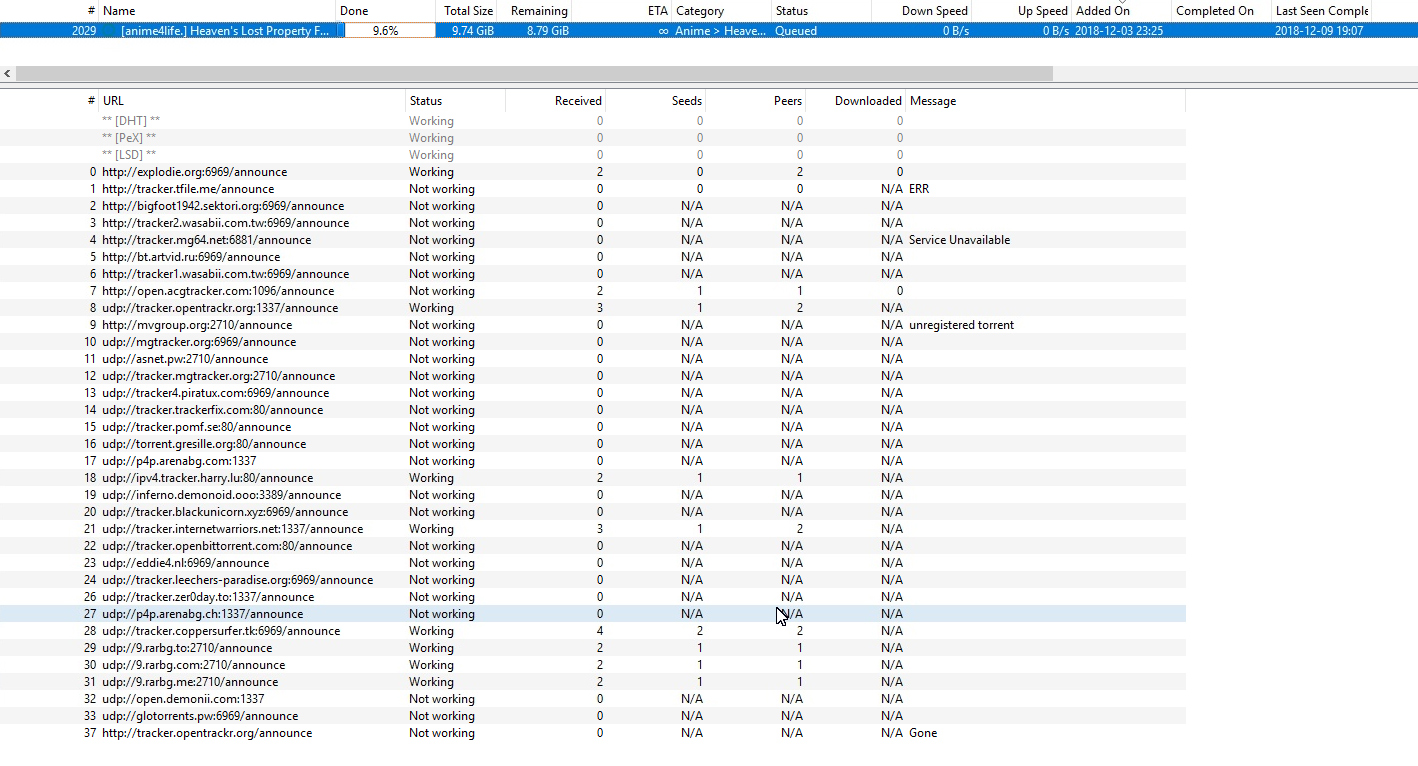
Task: Select tracker http://open.acgtracker.com:1096/announce
Action: pos(593,291)
